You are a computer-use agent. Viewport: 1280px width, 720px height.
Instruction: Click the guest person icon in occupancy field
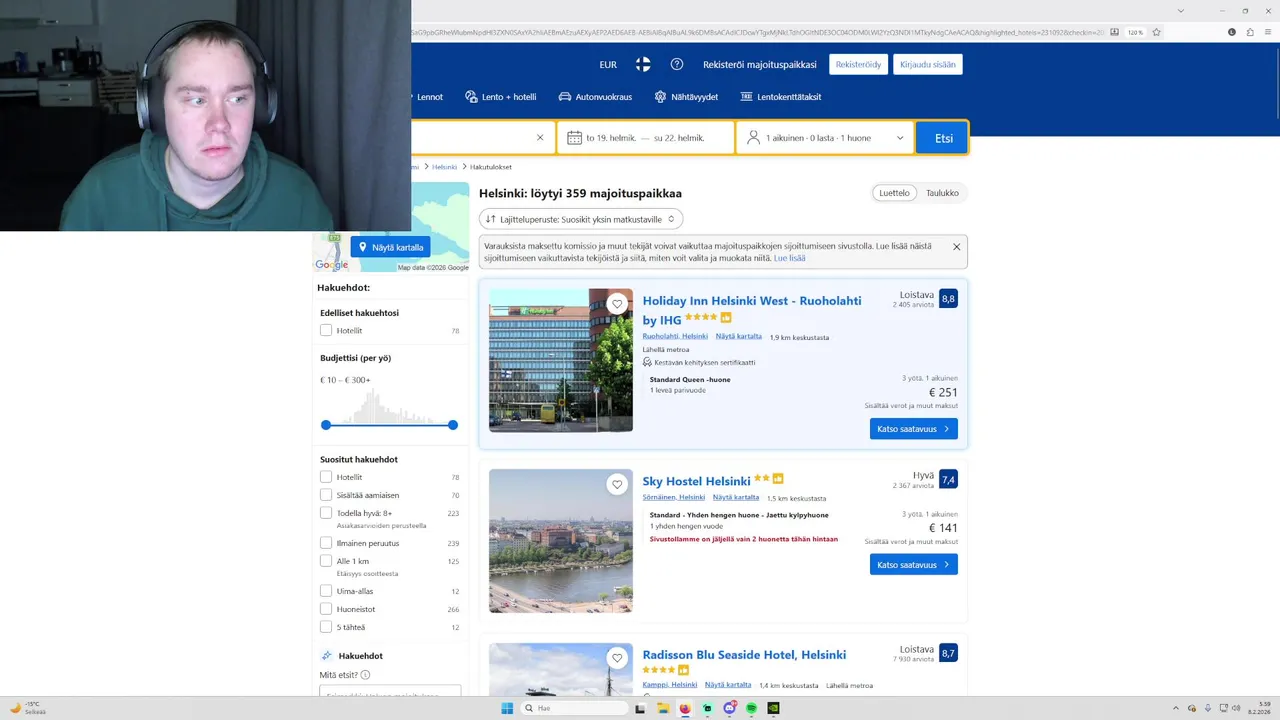(x=754, y=138)
